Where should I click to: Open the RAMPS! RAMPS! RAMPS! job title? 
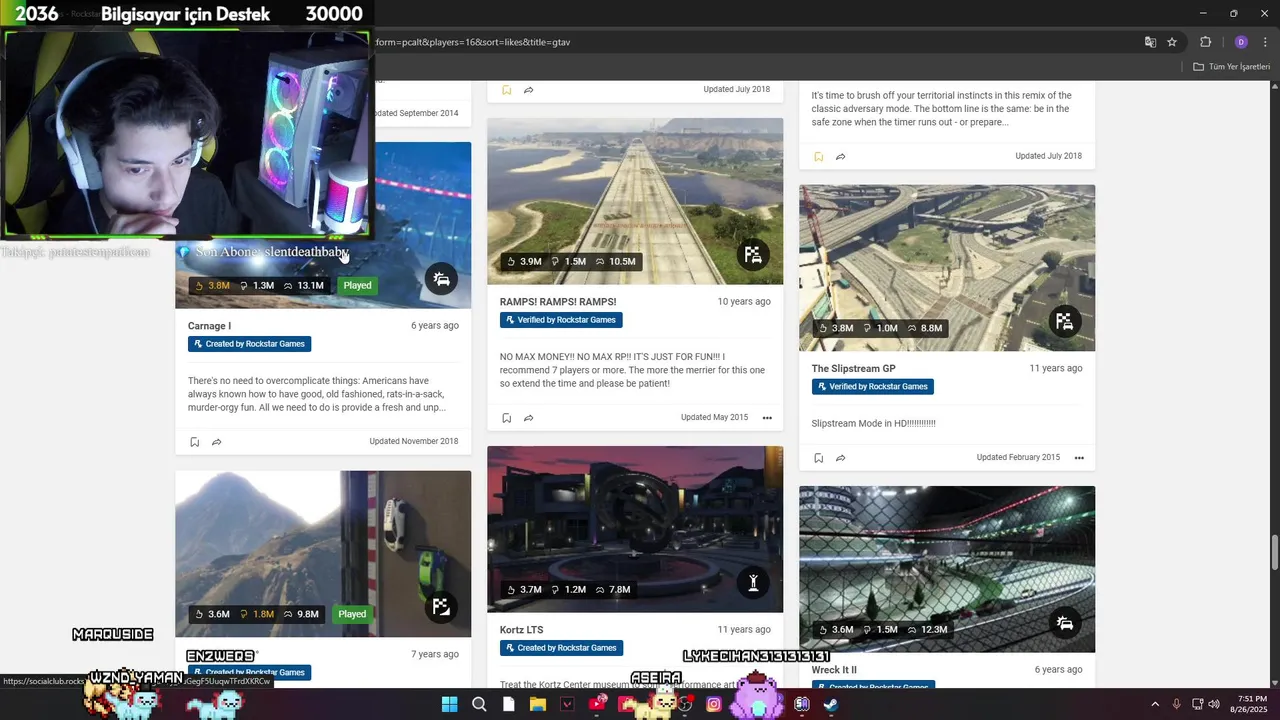[558, 302]
